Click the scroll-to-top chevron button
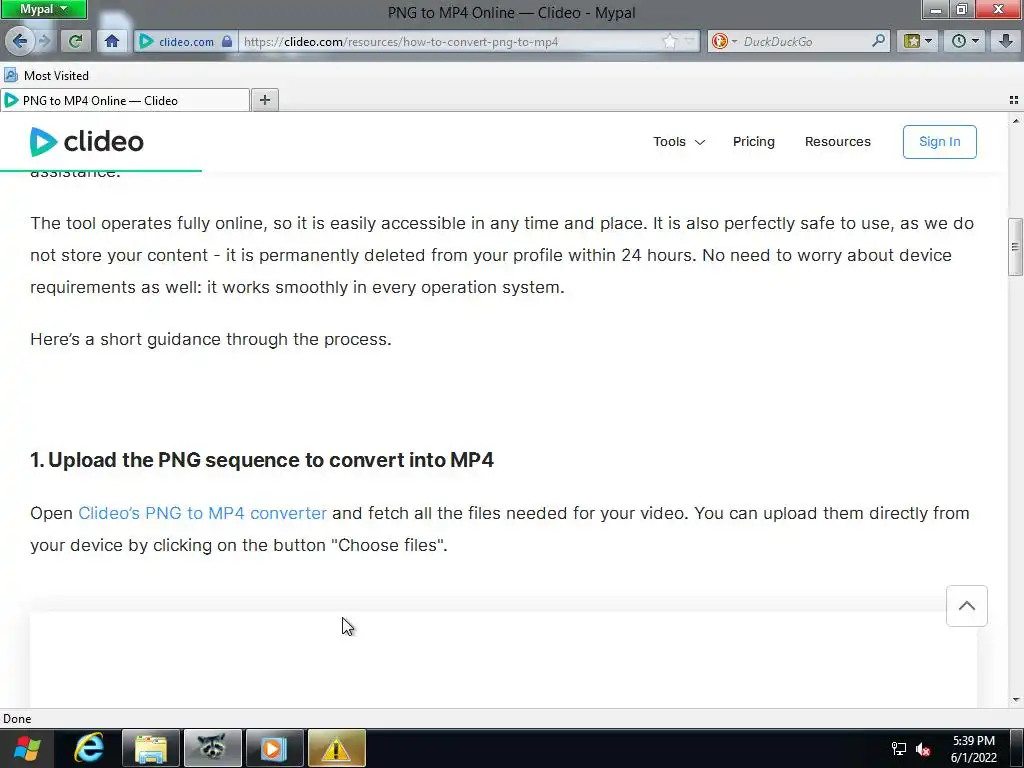1024x768 pixels. [x=967, y=606]
